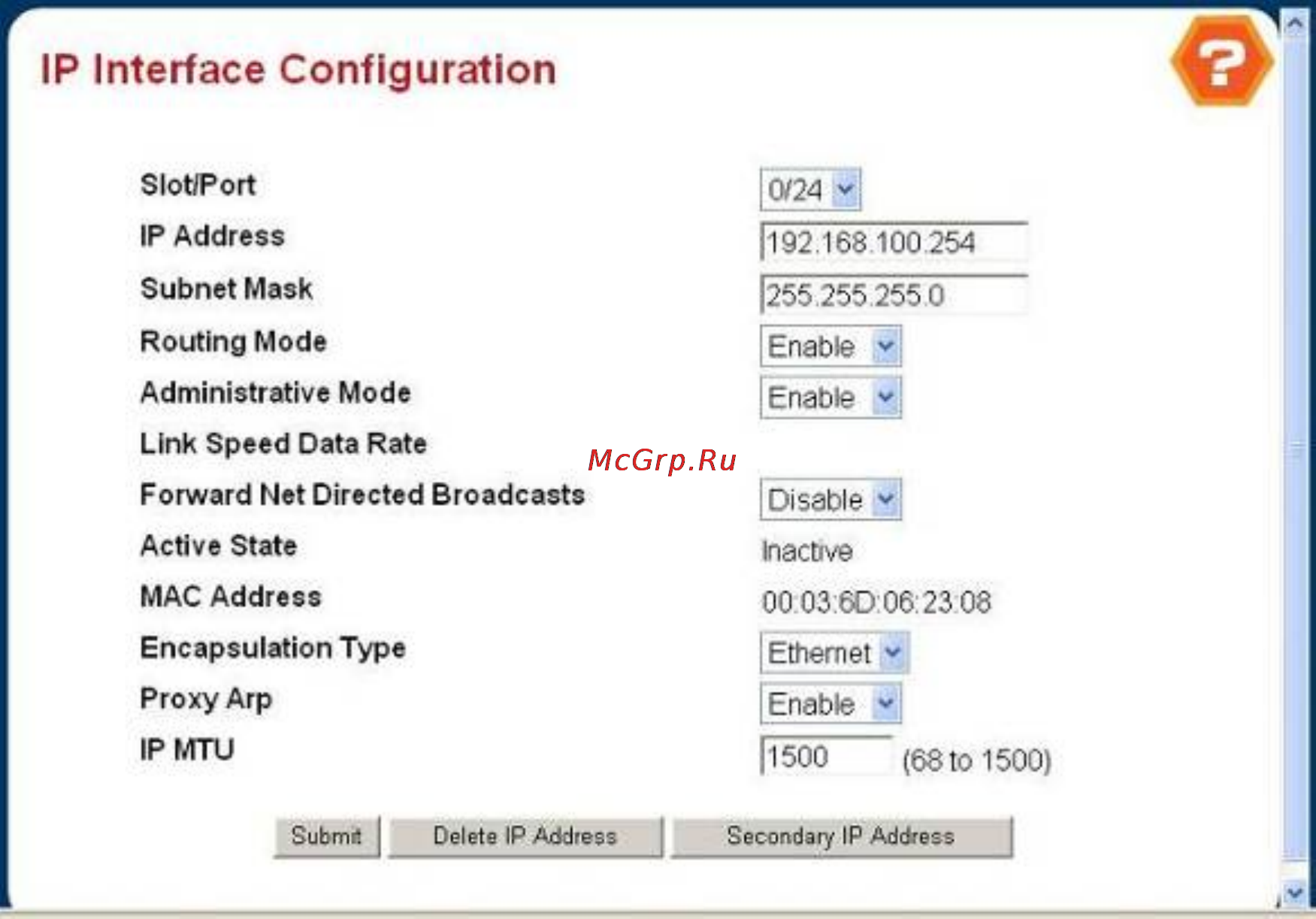Image resolution: width=1316 pixels, height=919 pixels.
Task: Expand the Proxy Arp dropdown
Action: [x=830, y=704]
